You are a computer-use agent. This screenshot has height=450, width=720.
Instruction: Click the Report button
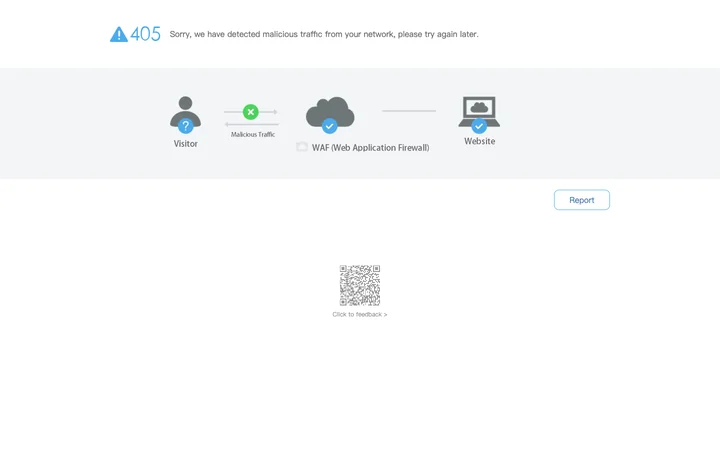[x=581, y=200]
